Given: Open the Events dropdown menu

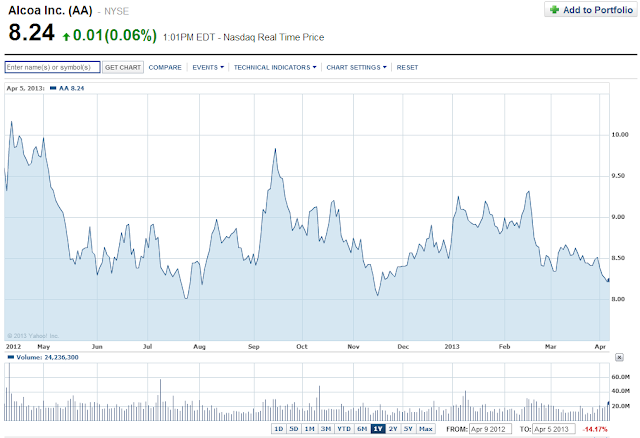Looking at the screenshot, I should [208, 67].
